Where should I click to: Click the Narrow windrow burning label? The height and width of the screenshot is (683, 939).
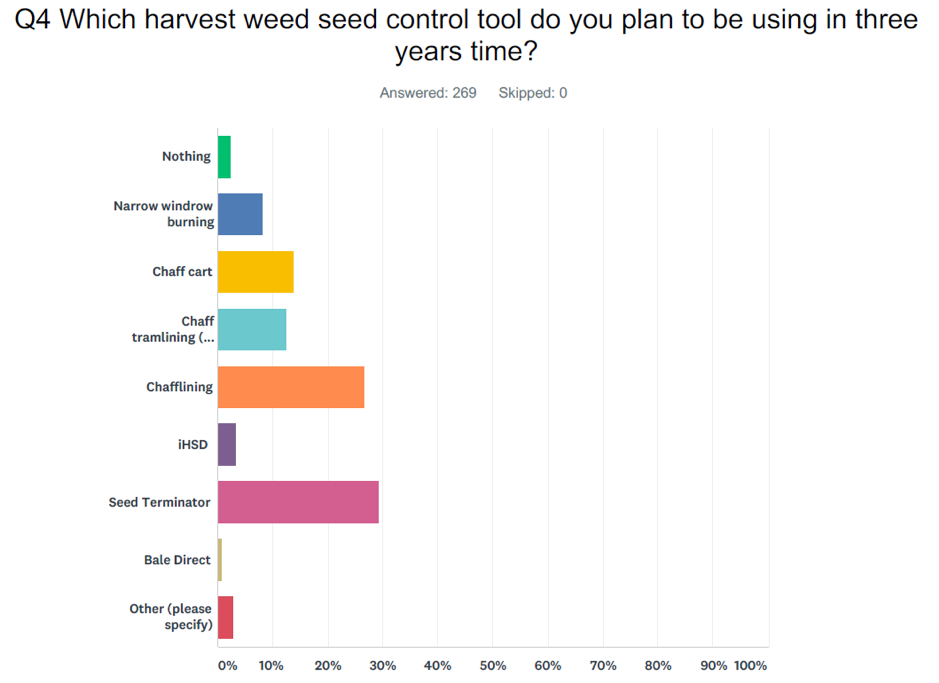click(x=163, y=214)
